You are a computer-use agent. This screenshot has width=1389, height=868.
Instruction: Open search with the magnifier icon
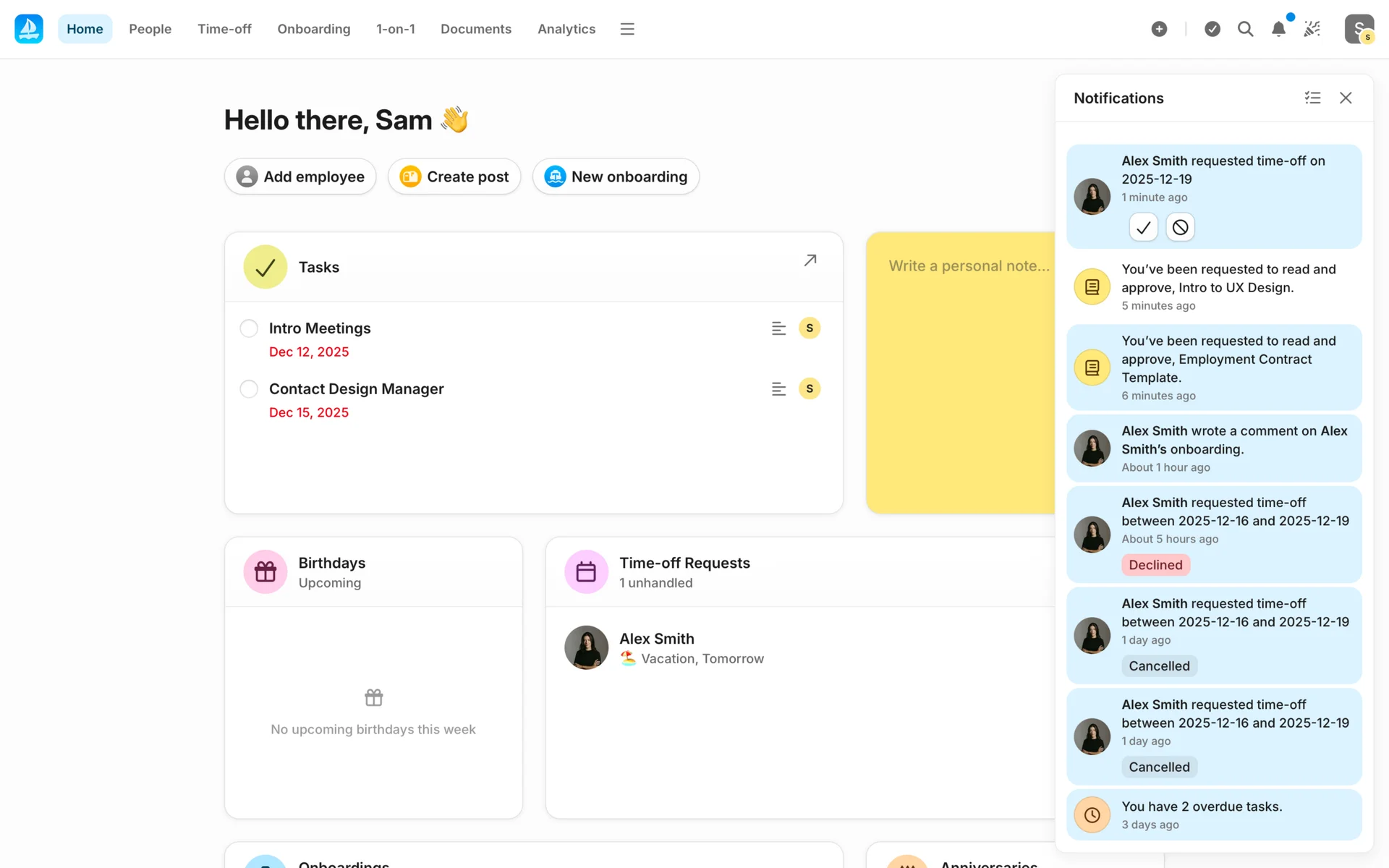[1245, 29]
